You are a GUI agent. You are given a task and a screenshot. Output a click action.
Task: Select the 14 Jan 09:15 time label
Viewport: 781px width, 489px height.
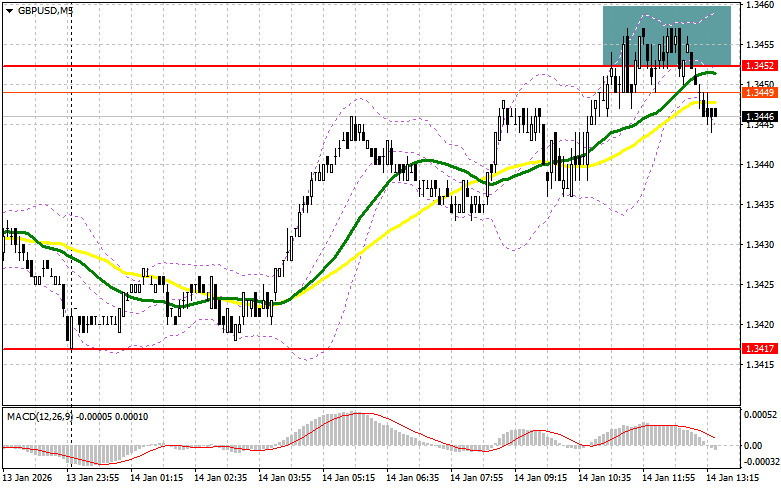coord(540,478)
